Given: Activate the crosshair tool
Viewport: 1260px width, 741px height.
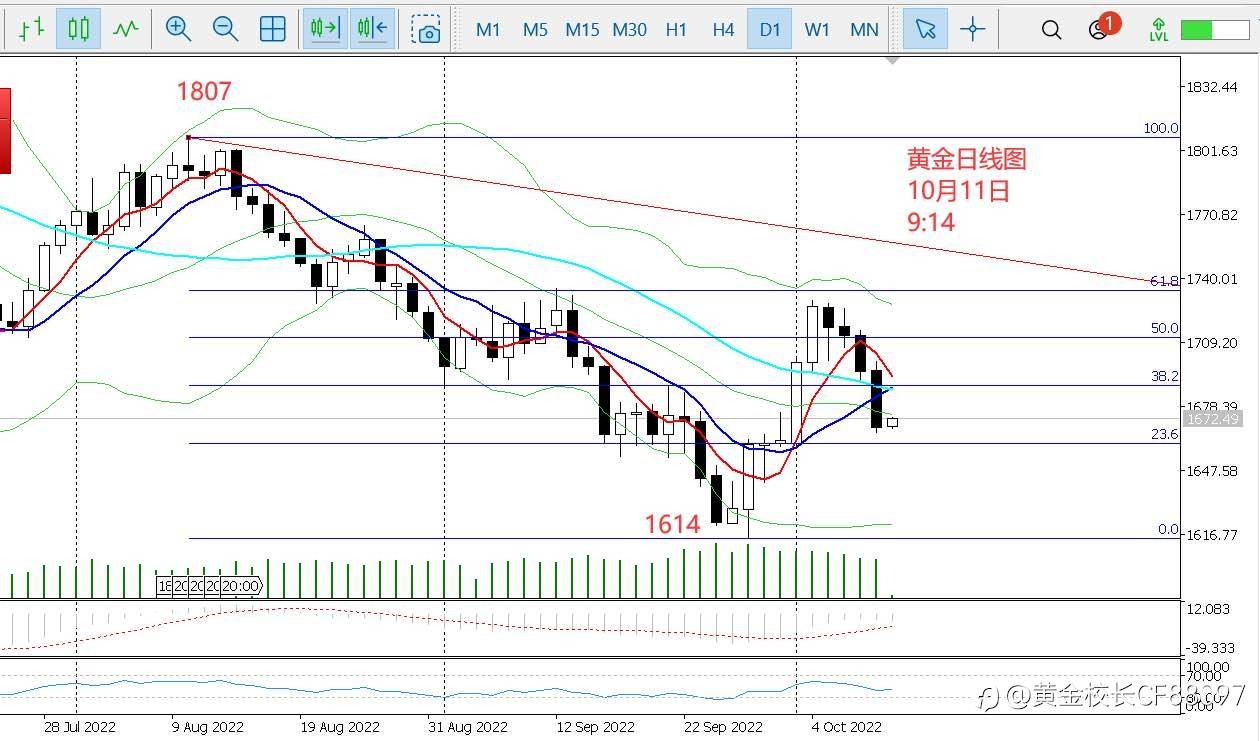Looking at the screenshot, I should tap(973, 29).
